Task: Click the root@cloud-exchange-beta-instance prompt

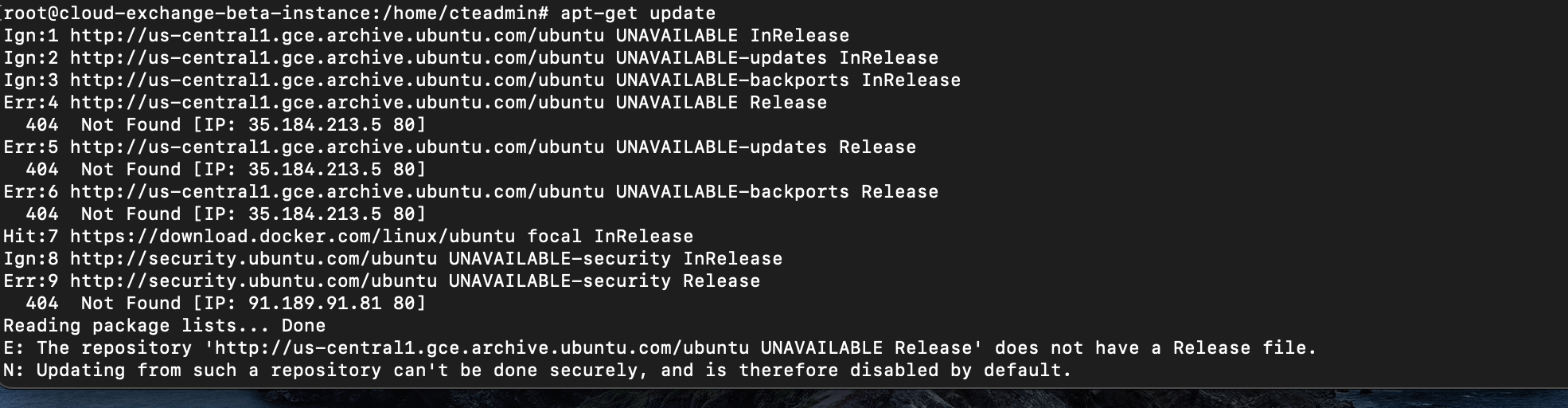Action: click(275, 14)
